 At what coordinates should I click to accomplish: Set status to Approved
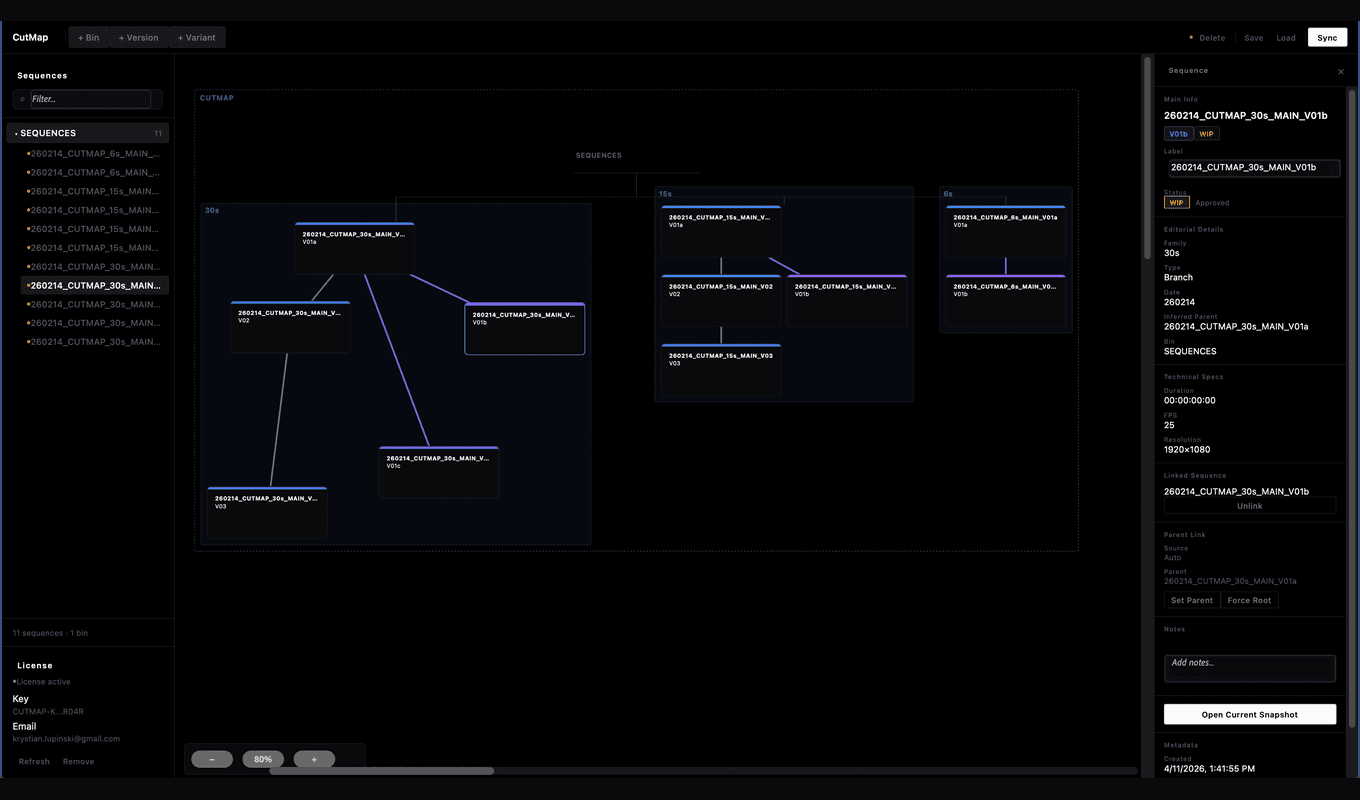coord(1212,203)
